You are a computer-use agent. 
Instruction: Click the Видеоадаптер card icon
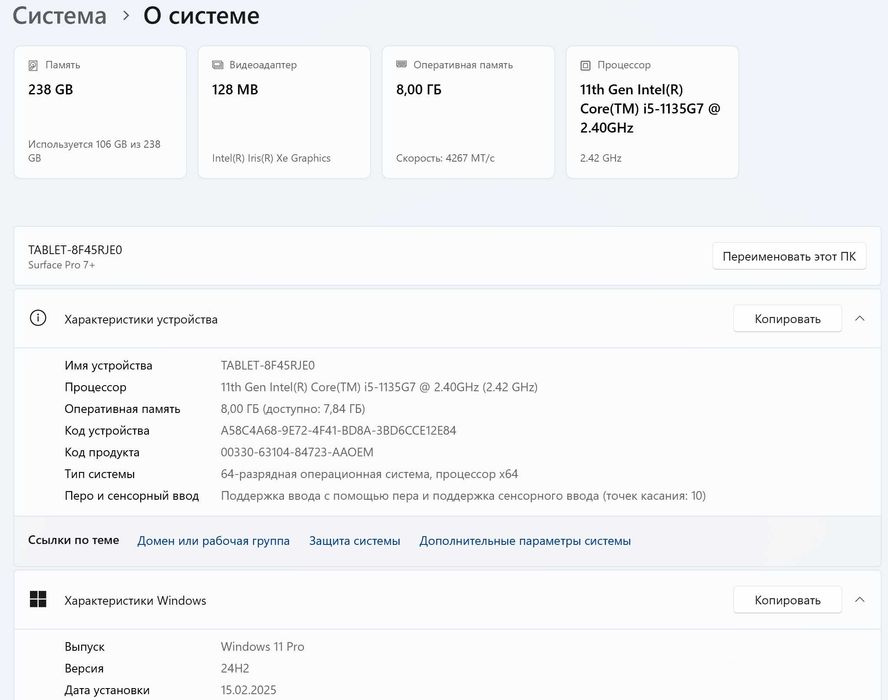(x=218, y=65)
